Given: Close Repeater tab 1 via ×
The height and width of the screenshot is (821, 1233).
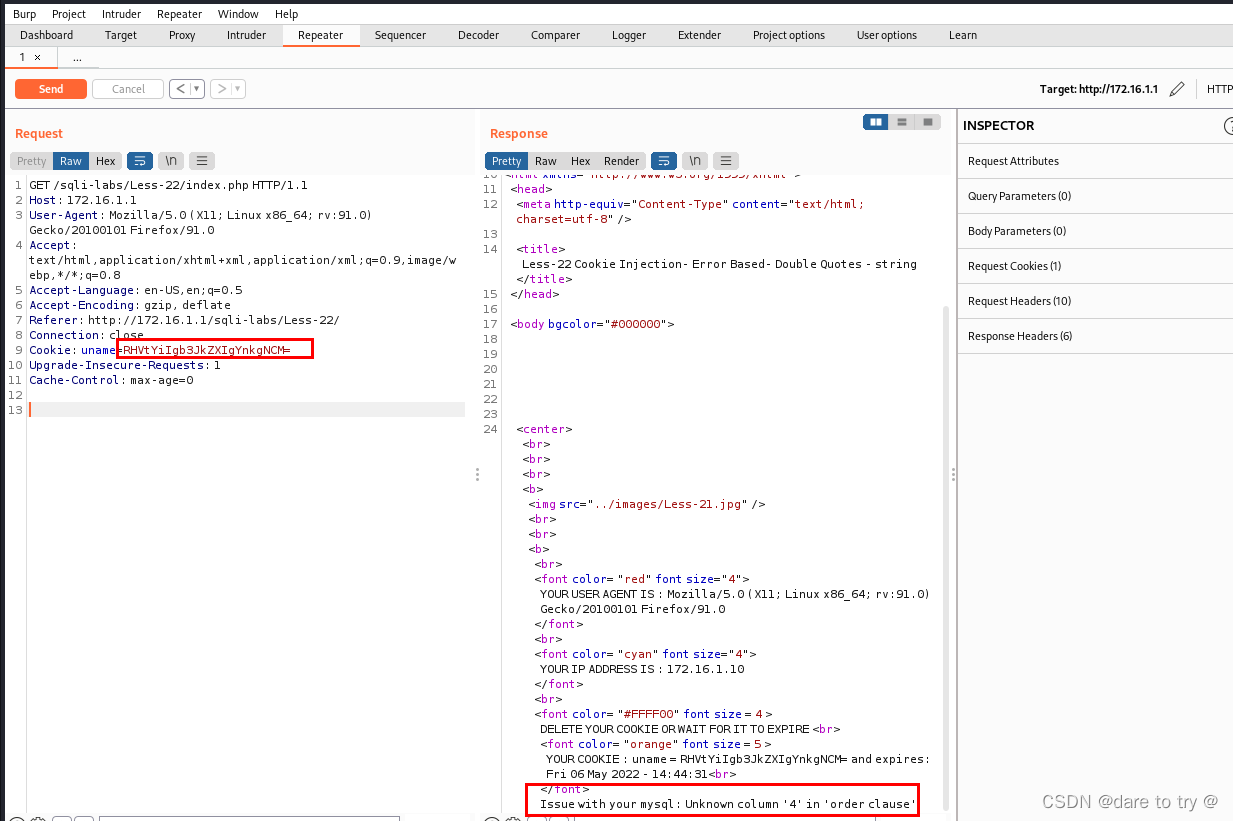Looking at the screenshot, I should [38, 58].
